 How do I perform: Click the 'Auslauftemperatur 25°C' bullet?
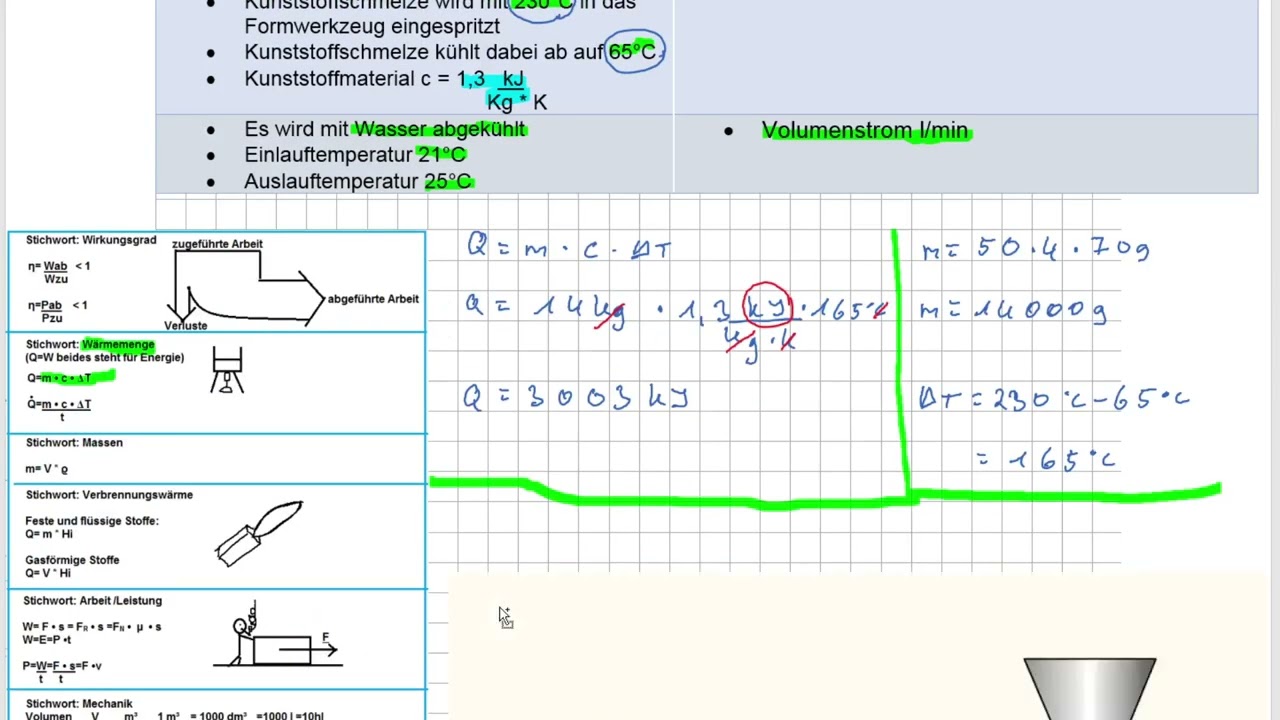click(x=358, y=182)
